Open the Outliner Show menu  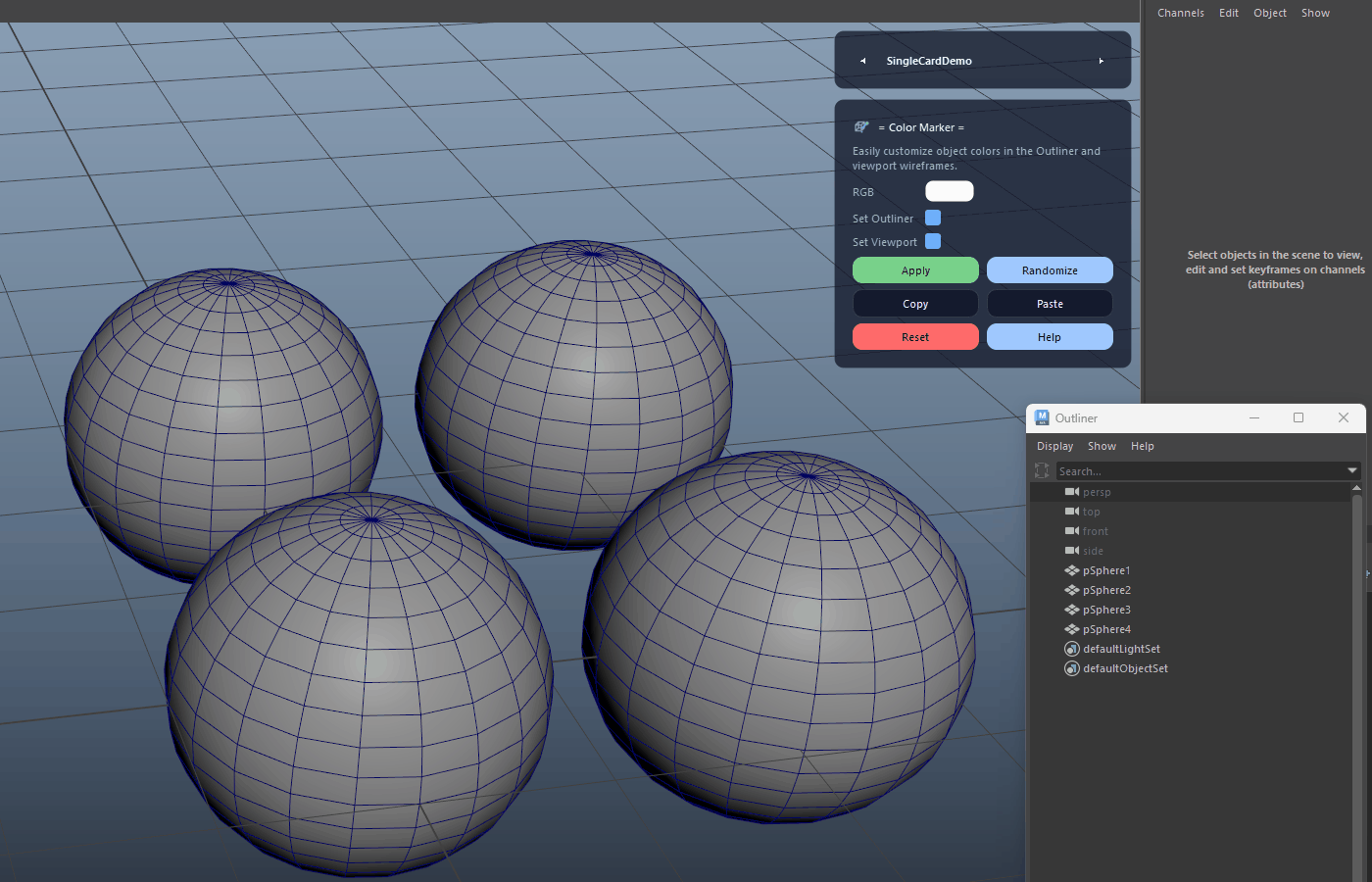(x=1102, y=446)
